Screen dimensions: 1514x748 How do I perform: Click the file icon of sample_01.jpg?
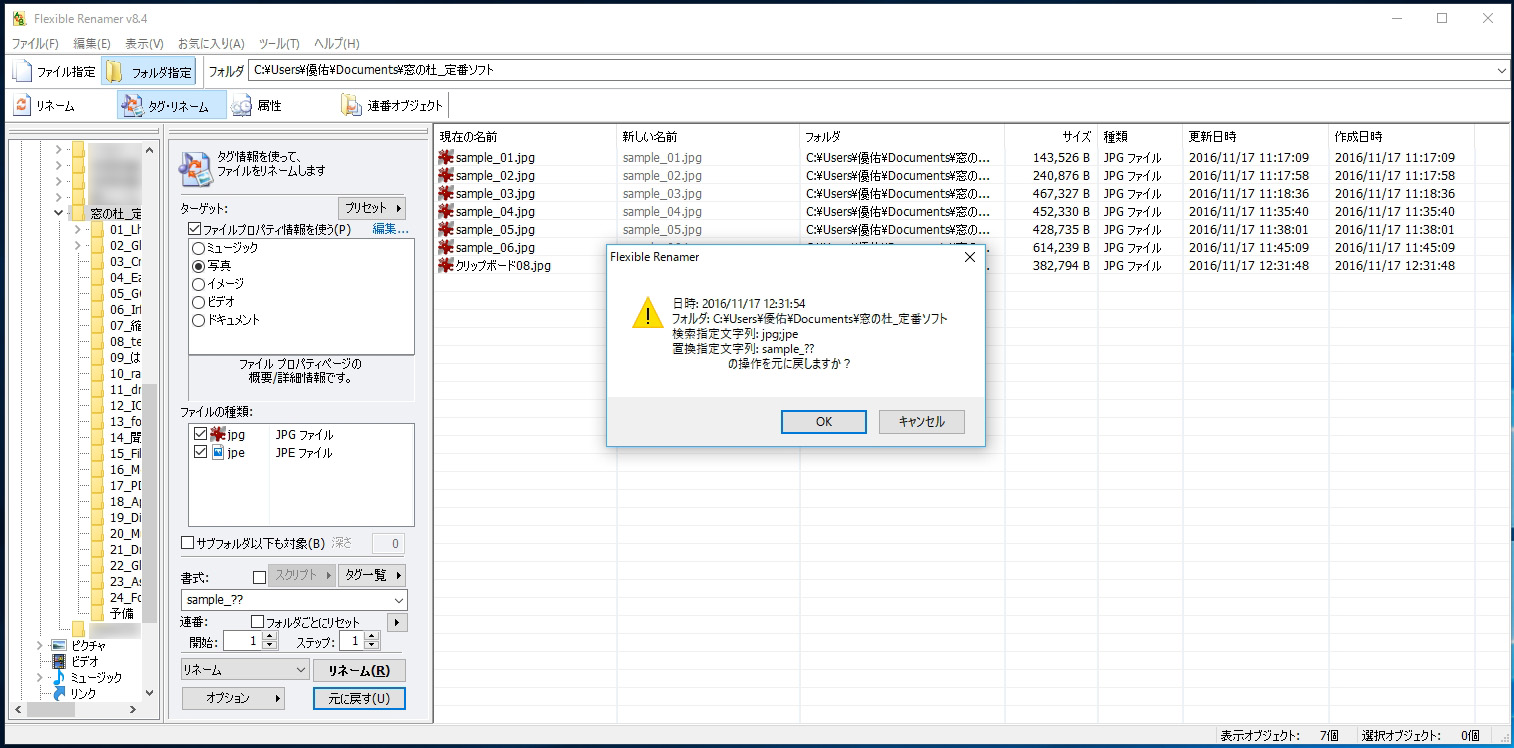[x=446, y=158]
